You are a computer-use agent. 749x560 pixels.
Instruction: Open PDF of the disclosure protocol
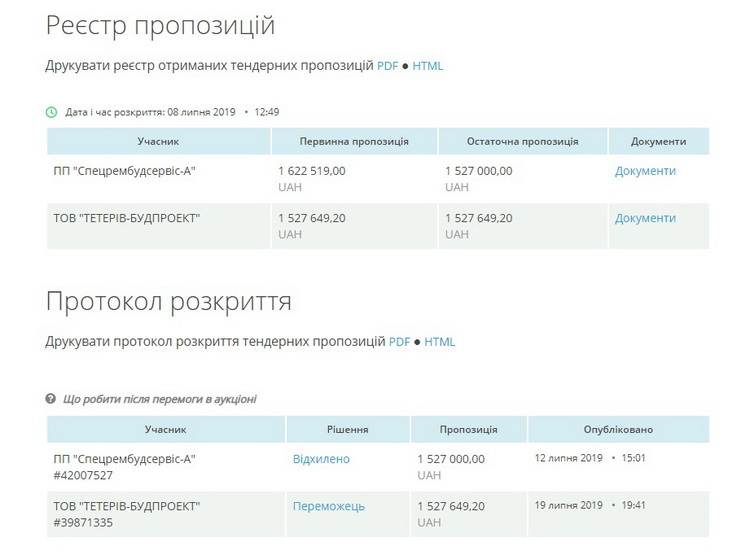tap(399, 341)
